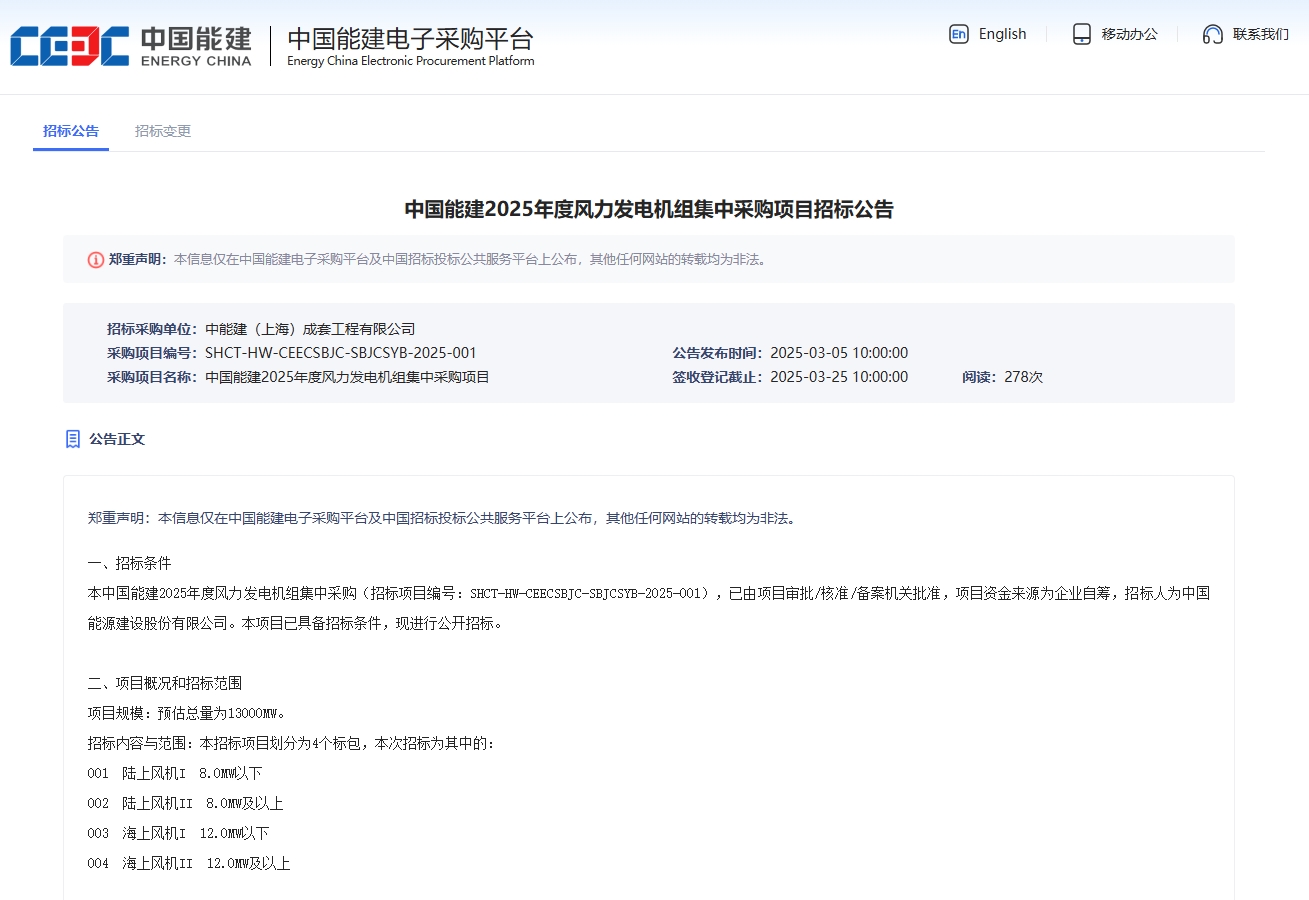Click the 公告正文 section heading
This screenshot has height=900, width=1309.
click(117, 439)
